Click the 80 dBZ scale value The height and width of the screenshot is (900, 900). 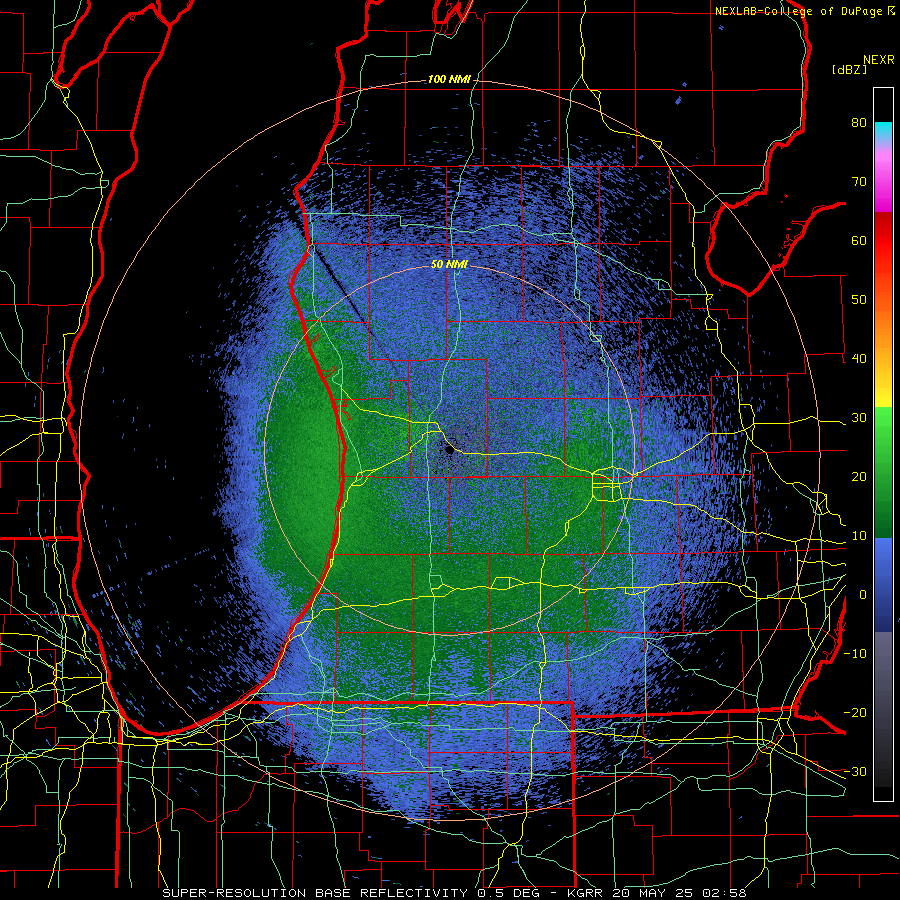(859, 122)
